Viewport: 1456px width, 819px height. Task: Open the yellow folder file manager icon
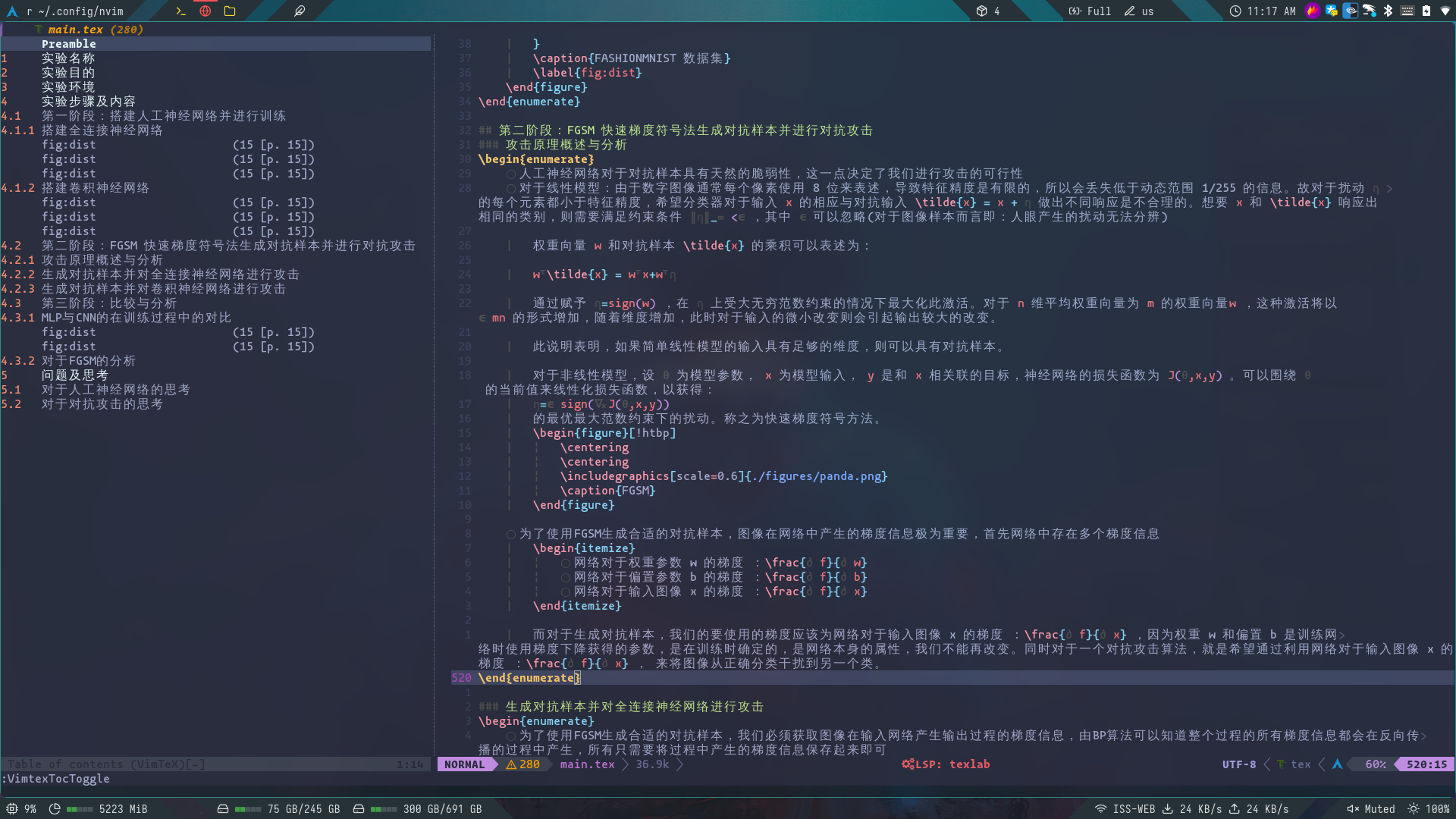(230, 11)
